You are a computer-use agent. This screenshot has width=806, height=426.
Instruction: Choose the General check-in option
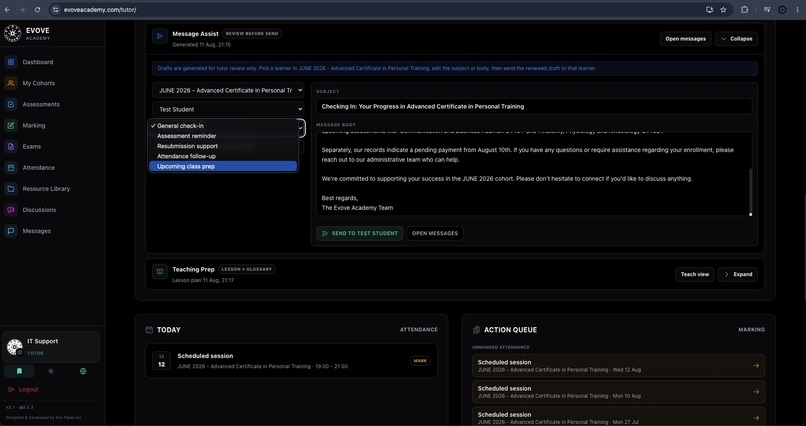tap(223, 126)
